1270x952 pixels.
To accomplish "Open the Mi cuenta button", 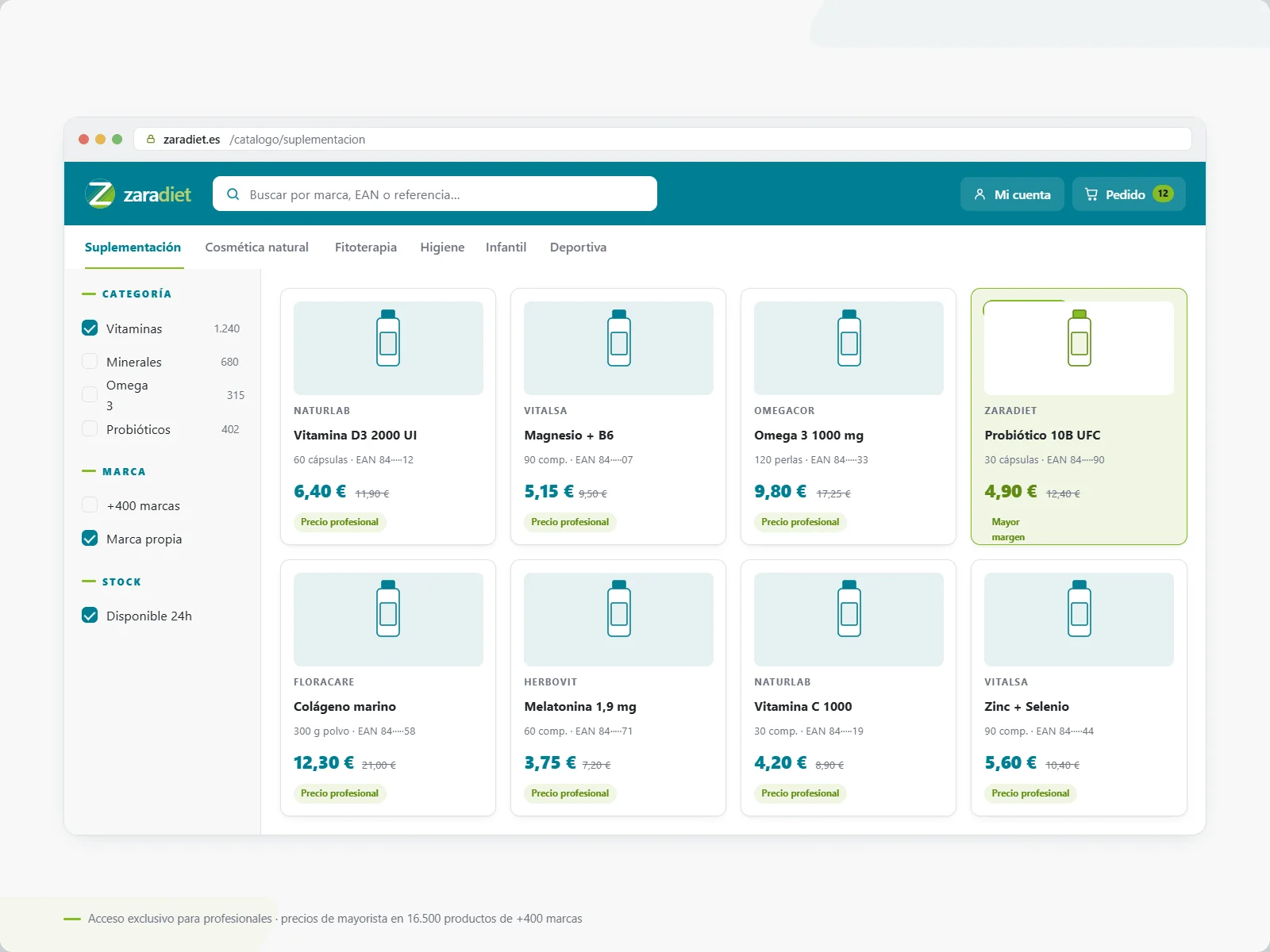I will pos(1012,194).
